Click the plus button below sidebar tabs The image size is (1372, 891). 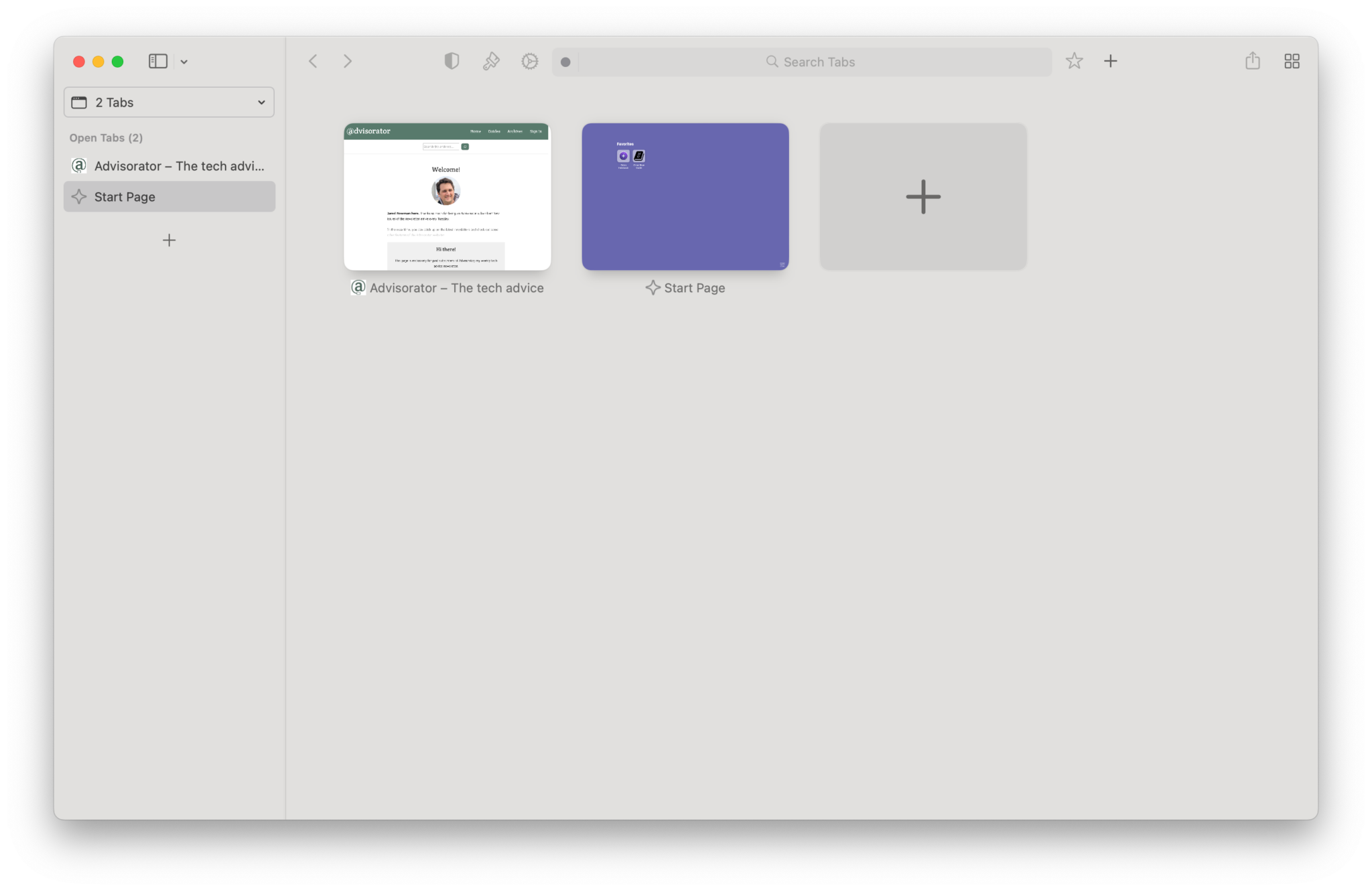(x=169, y=241)
